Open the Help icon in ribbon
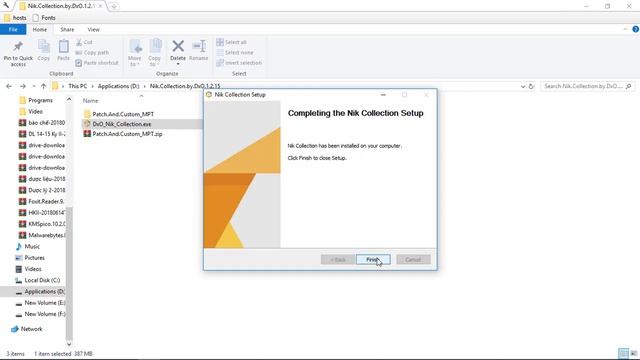This screenshot has height=360, width=640. click(x=636, y=29)
